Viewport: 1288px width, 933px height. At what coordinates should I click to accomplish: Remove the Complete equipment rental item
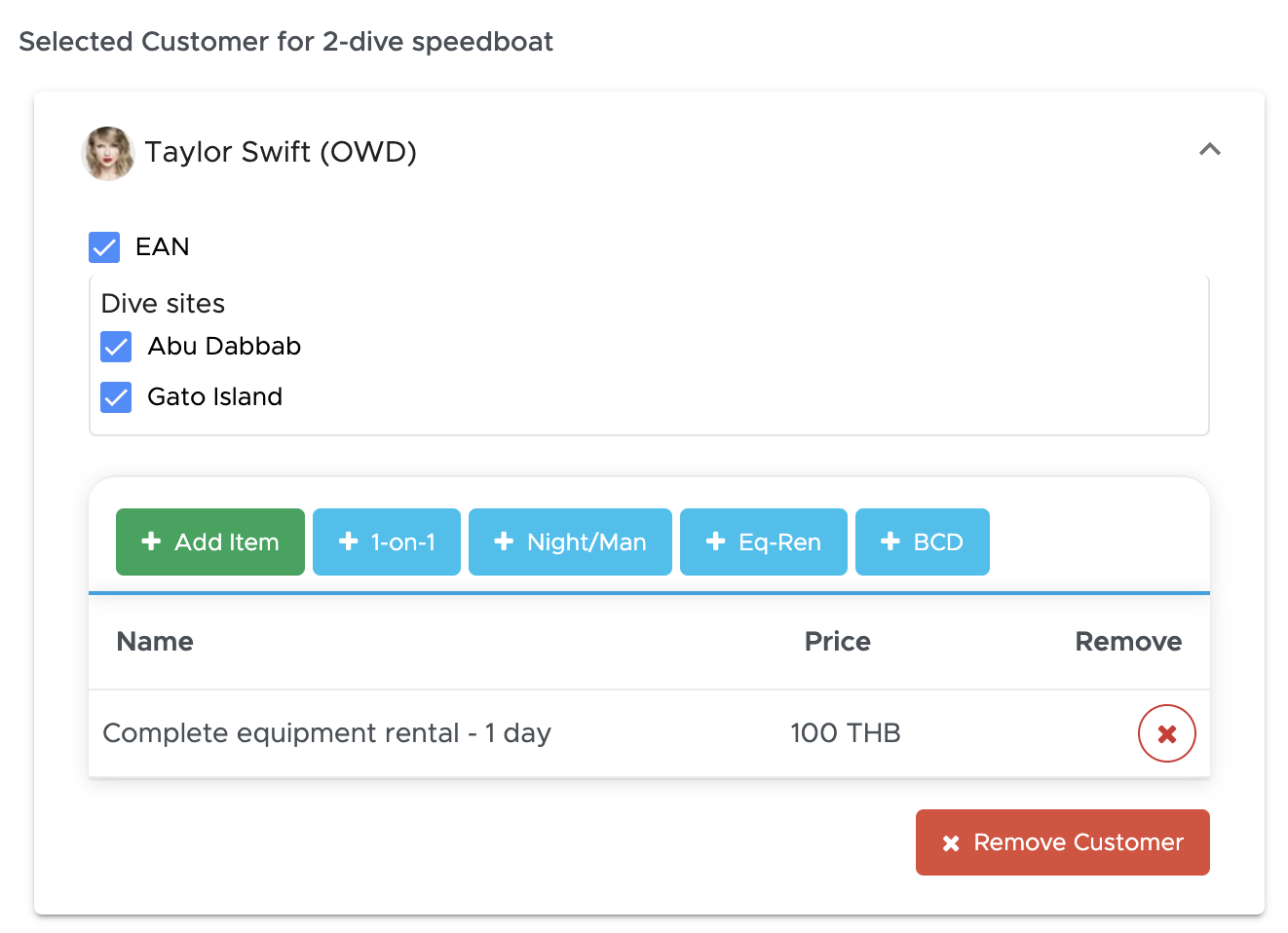1166,733
